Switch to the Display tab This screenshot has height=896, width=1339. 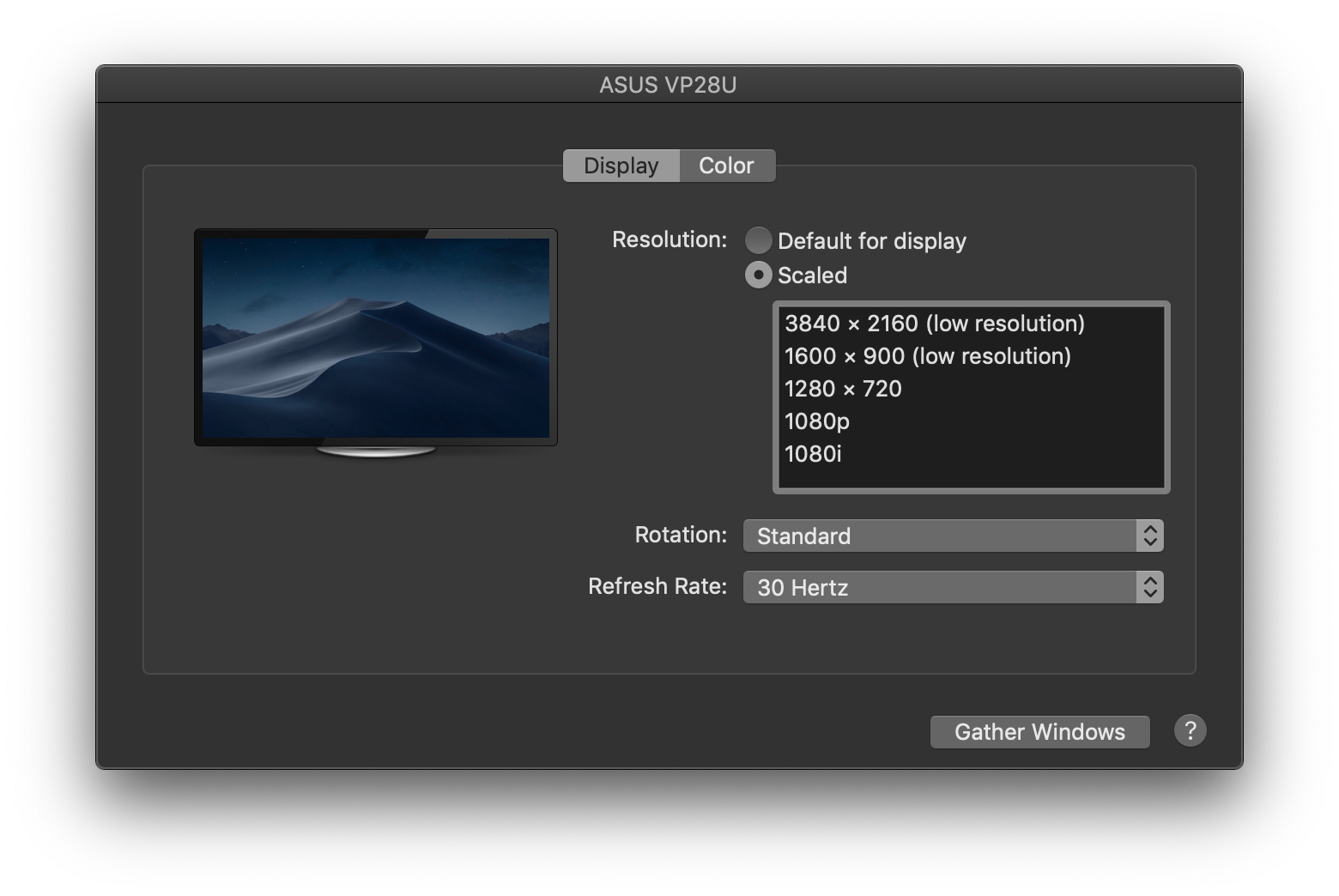coord(621,166)
